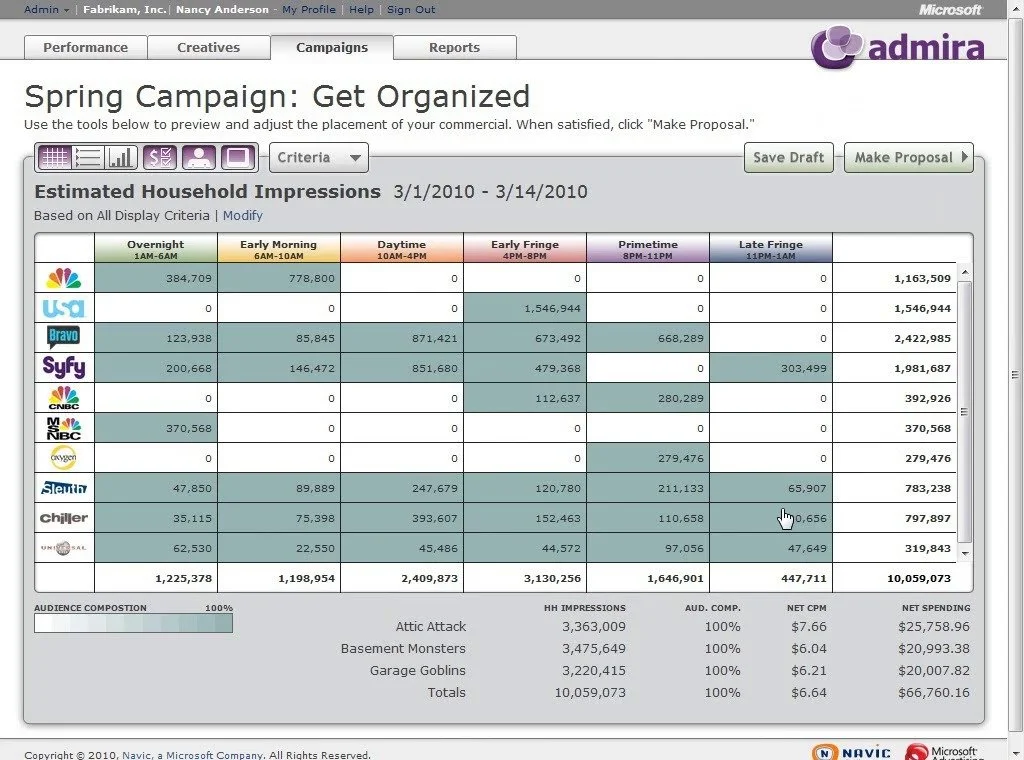Click the Sleuth network logo
Screen dimensions: 1024x760
(x=64, y=488)
